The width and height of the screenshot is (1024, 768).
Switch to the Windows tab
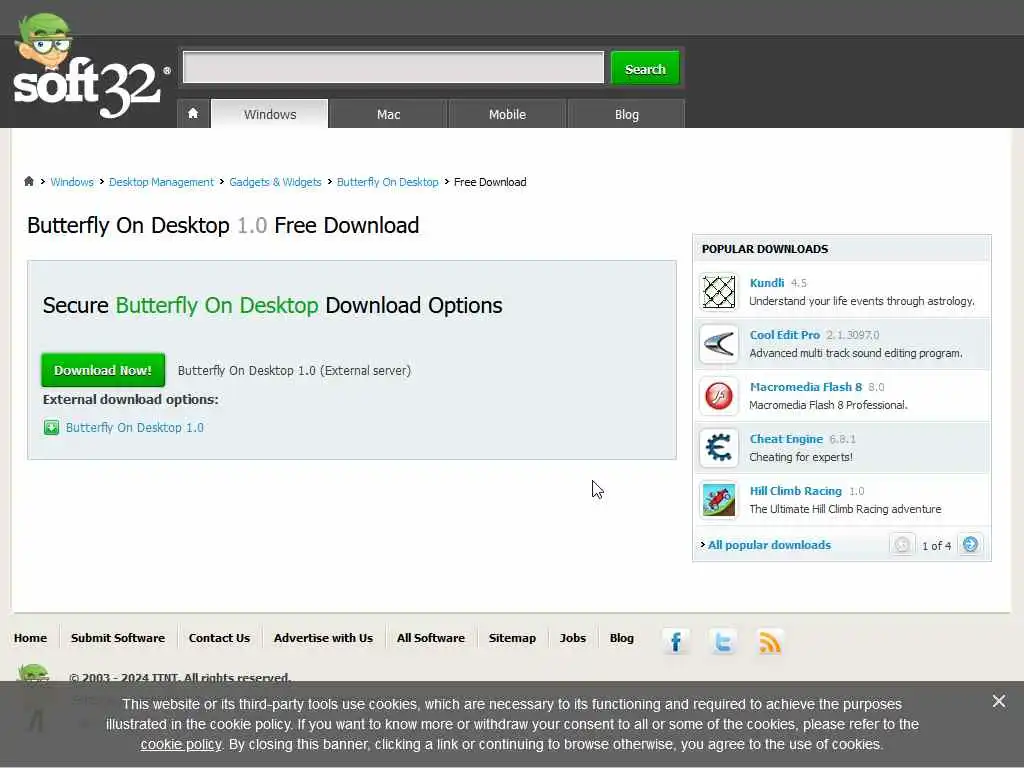coord(270,114)
